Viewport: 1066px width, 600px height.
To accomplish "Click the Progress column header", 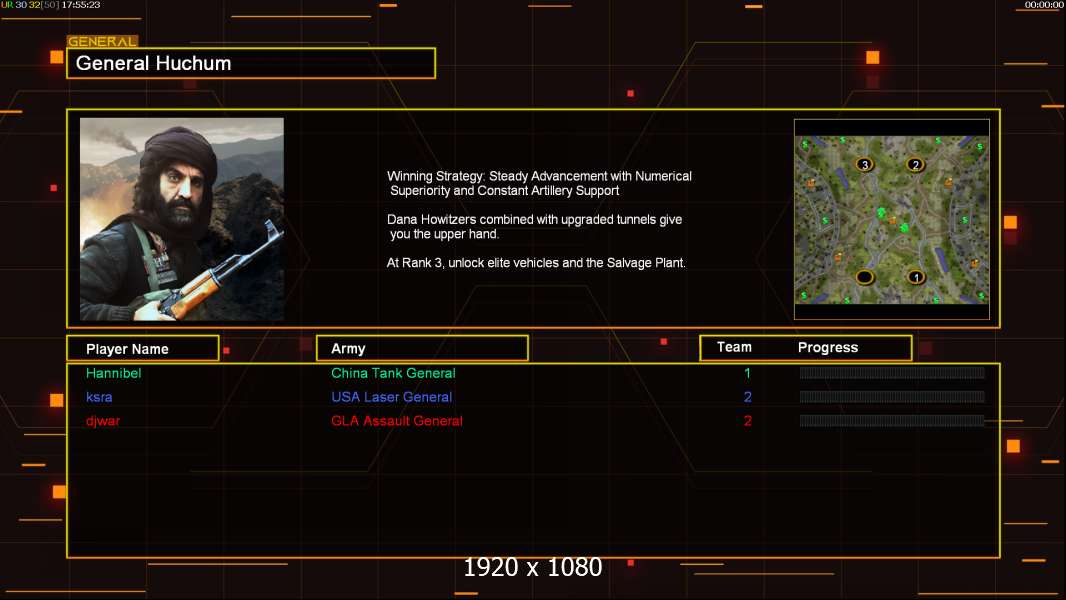I will coord(827,347).
